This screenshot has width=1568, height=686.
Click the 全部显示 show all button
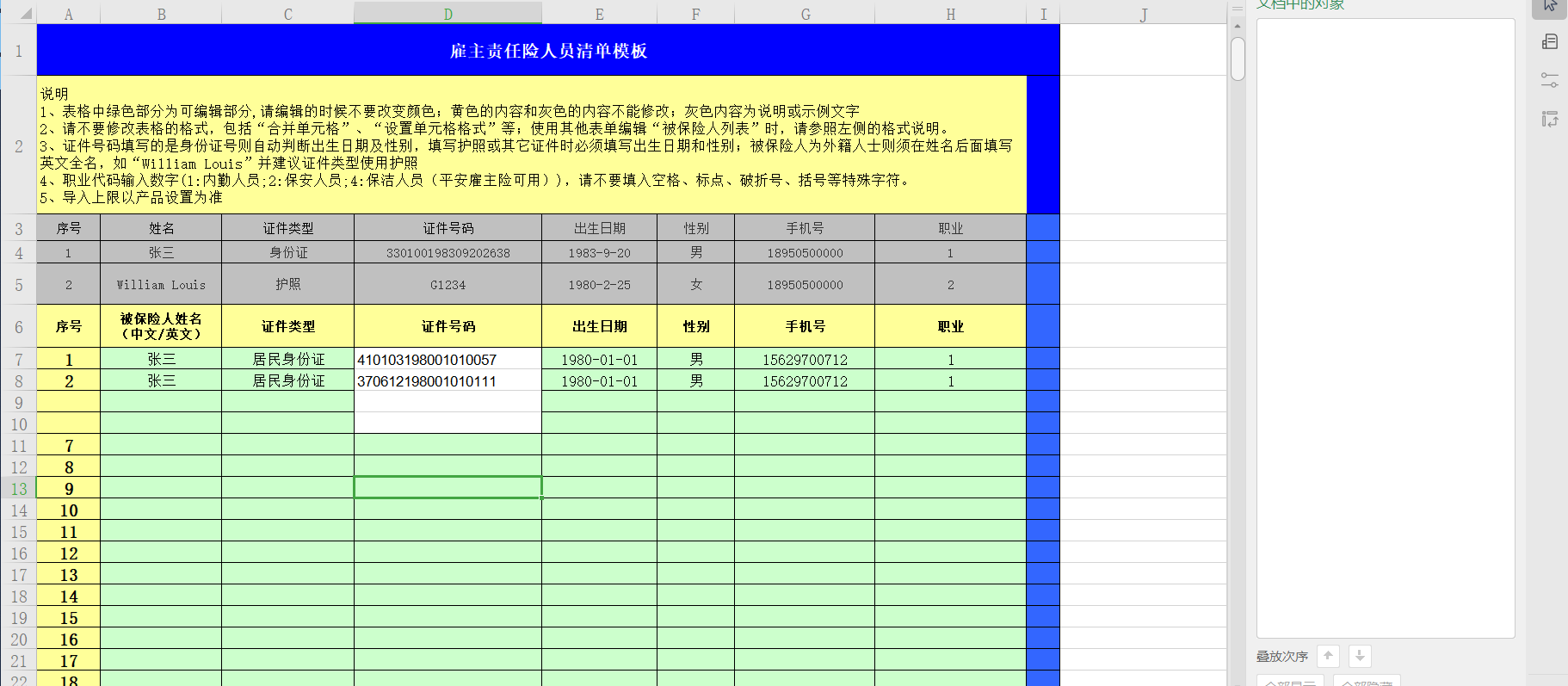(1290, 682)
